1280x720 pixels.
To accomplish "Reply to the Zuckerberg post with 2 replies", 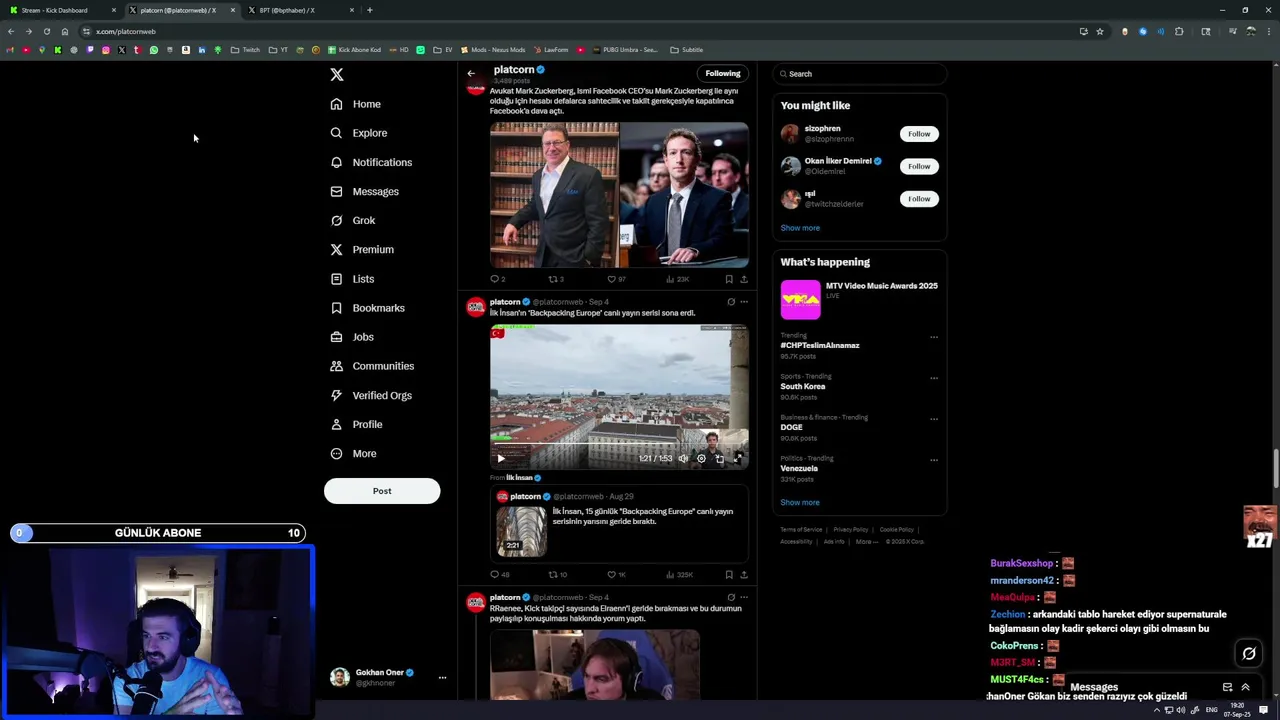I will pos(497,279).
